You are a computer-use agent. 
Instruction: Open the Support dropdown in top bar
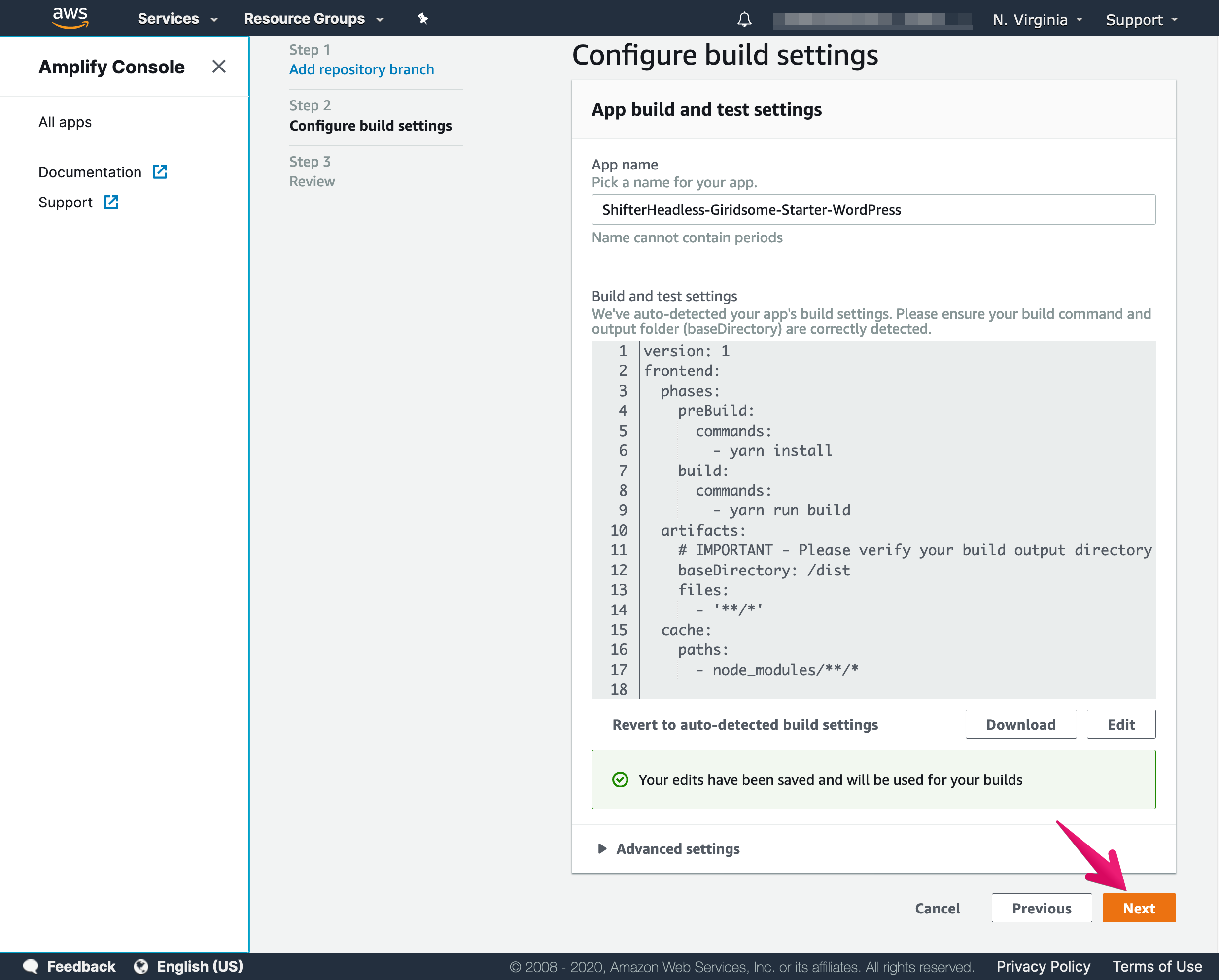click(x=1142, y=20)
